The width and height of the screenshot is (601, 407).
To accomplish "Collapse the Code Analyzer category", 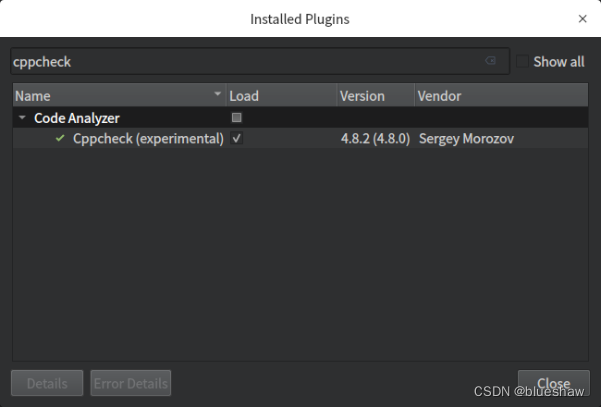I will click(22, 118).
